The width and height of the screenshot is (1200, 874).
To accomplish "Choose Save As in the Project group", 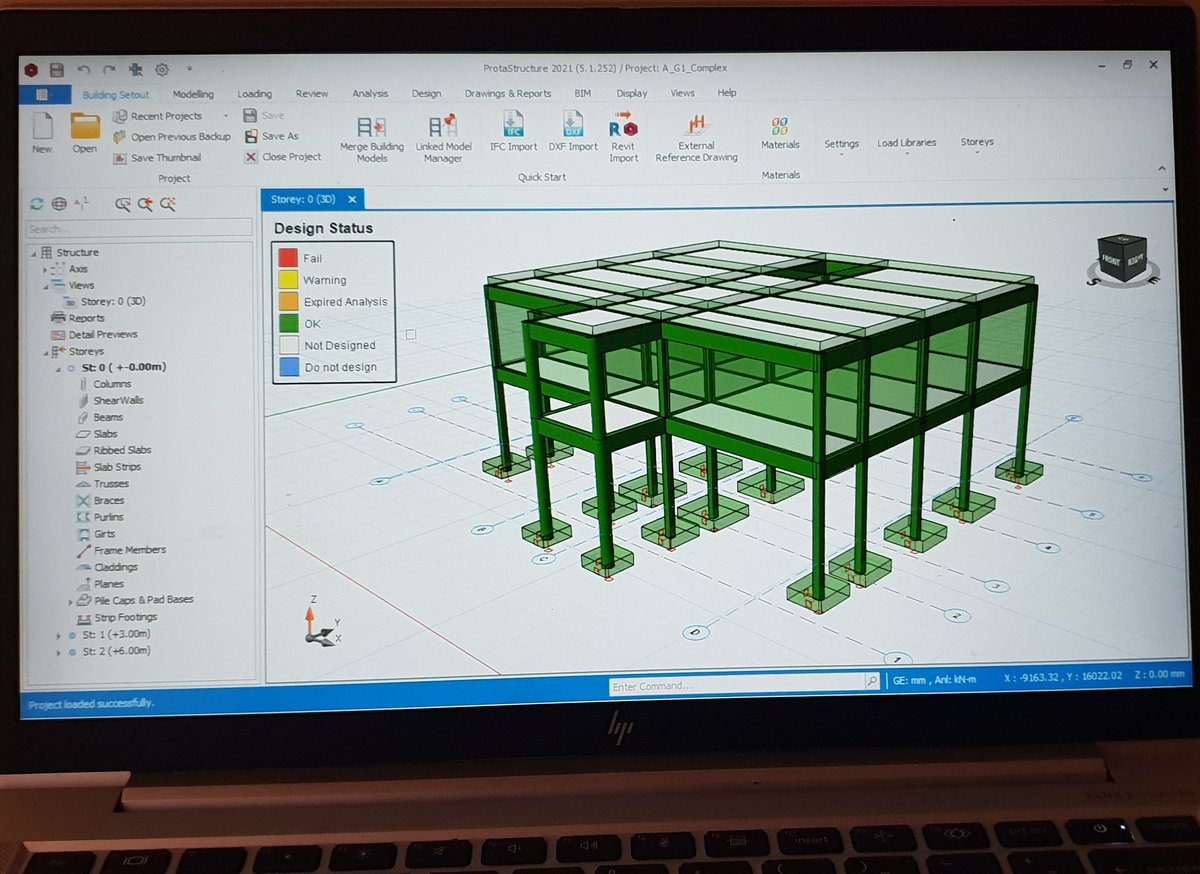I will point(271,136).
